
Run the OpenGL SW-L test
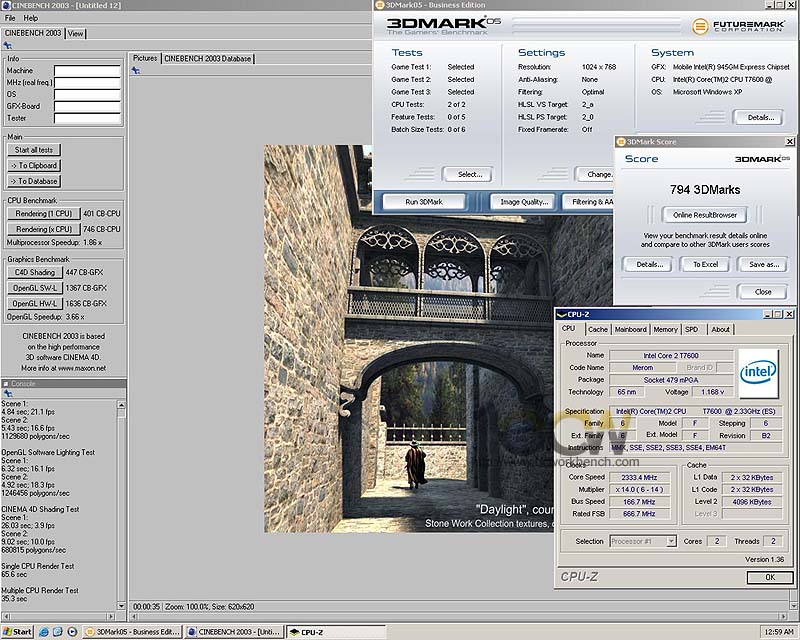35,288
